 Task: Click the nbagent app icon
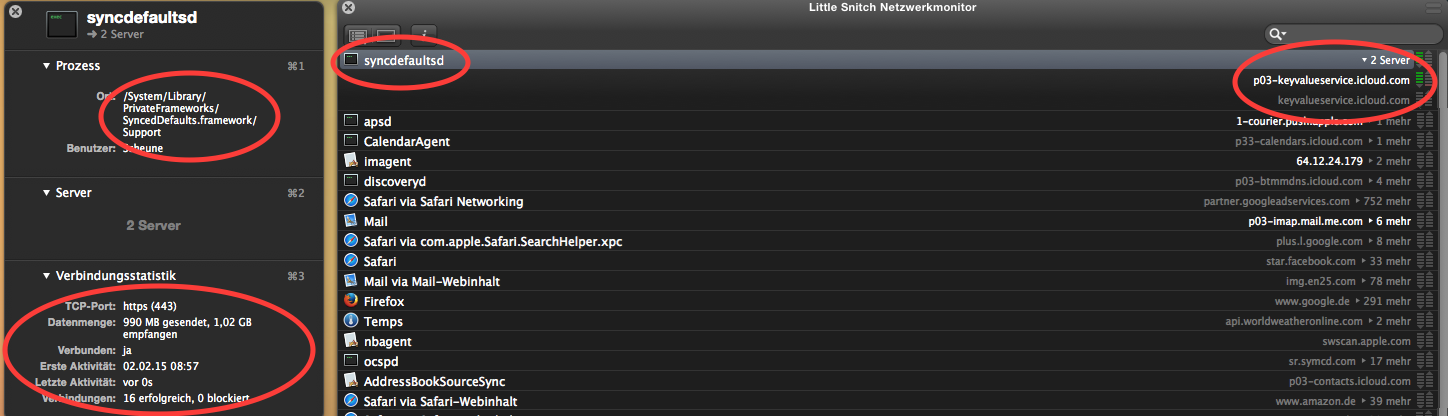(x=350, y=341)
